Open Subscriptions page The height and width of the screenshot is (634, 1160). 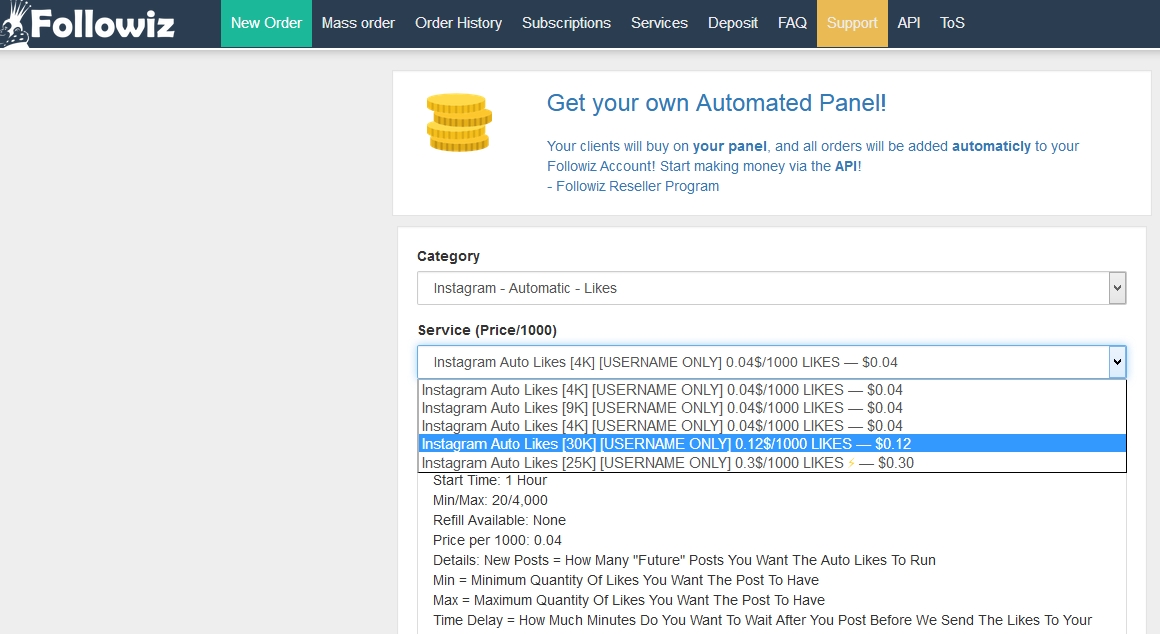click(x=567, y=23)
